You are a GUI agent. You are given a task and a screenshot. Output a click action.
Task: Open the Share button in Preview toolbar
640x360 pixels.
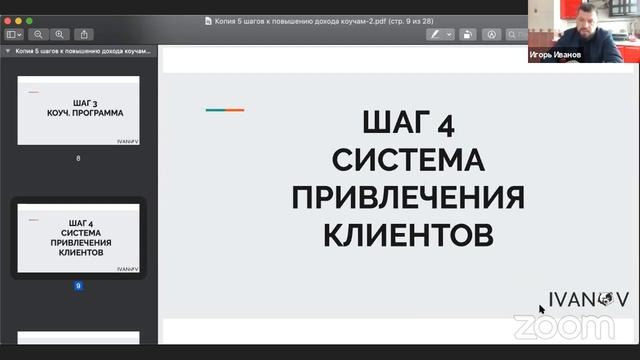click(x=84, y=35)
